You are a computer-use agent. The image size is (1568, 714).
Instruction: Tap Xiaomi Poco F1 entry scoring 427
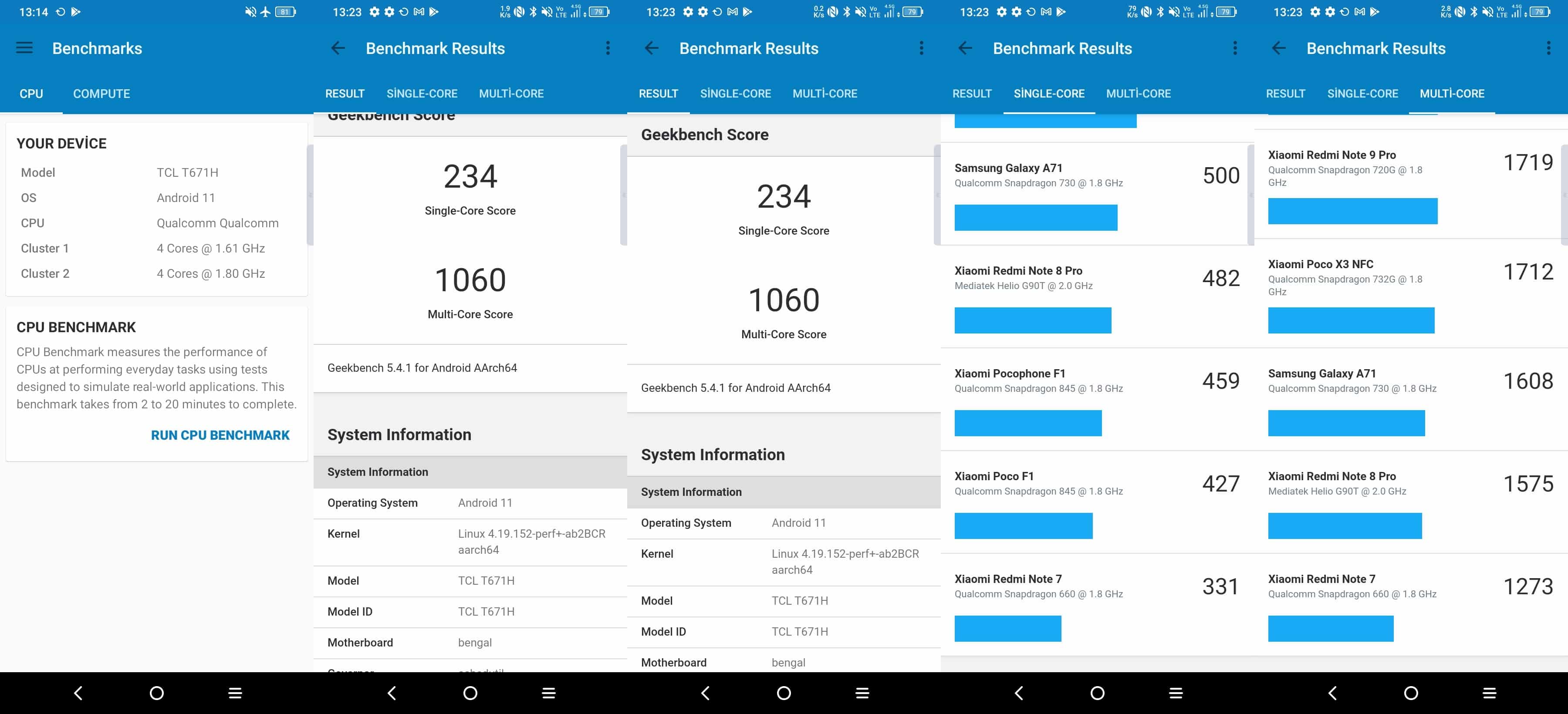1097,502
